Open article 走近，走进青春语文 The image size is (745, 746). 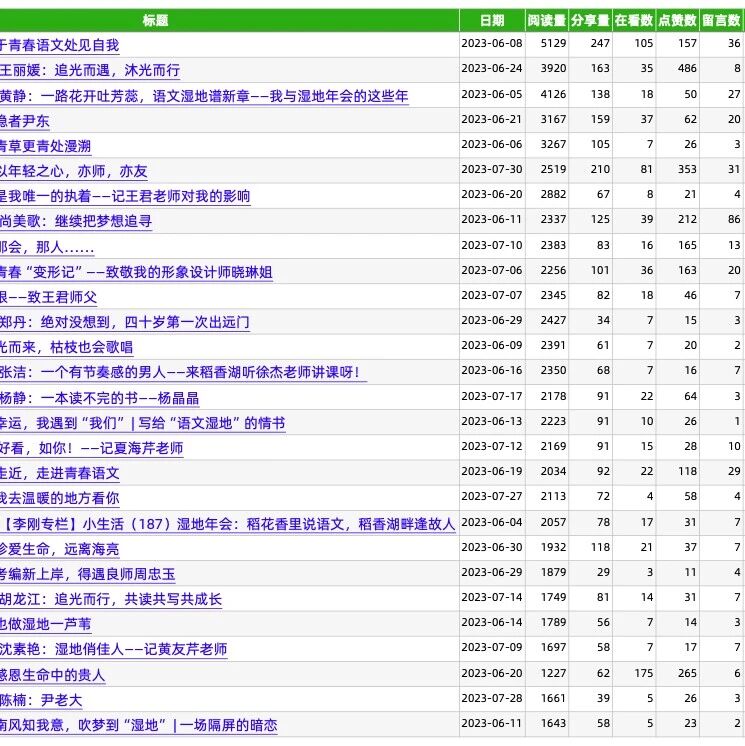(59, 473)
